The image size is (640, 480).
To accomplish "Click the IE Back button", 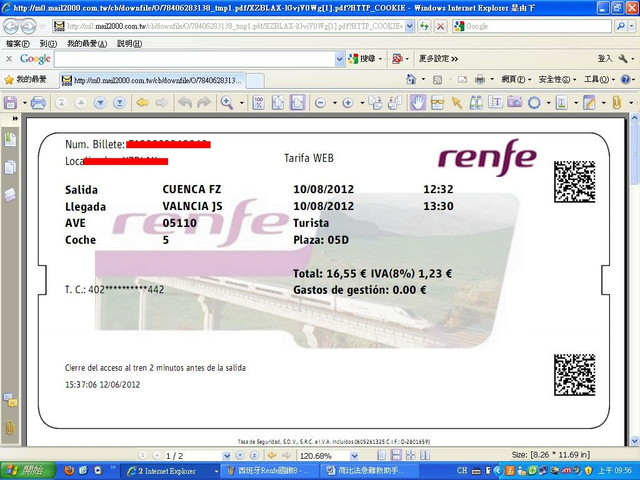I will (11, 27).
